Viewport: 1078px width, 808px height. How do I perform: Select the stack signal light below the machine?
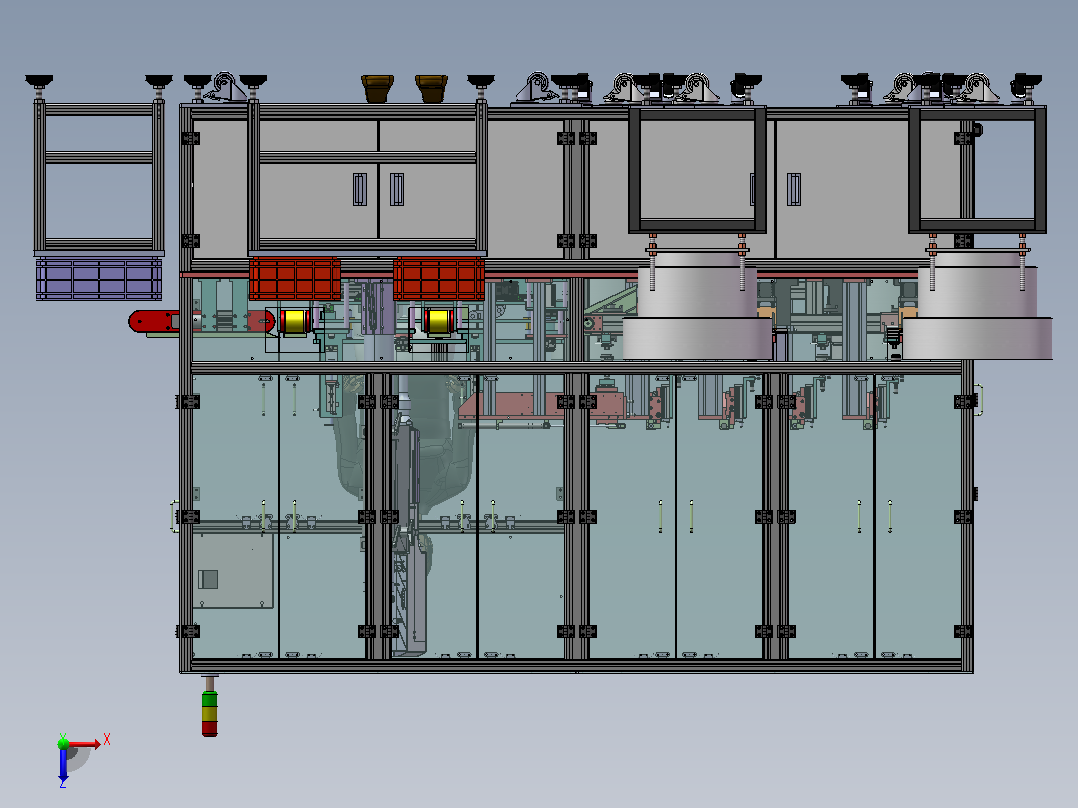(210, 706)
